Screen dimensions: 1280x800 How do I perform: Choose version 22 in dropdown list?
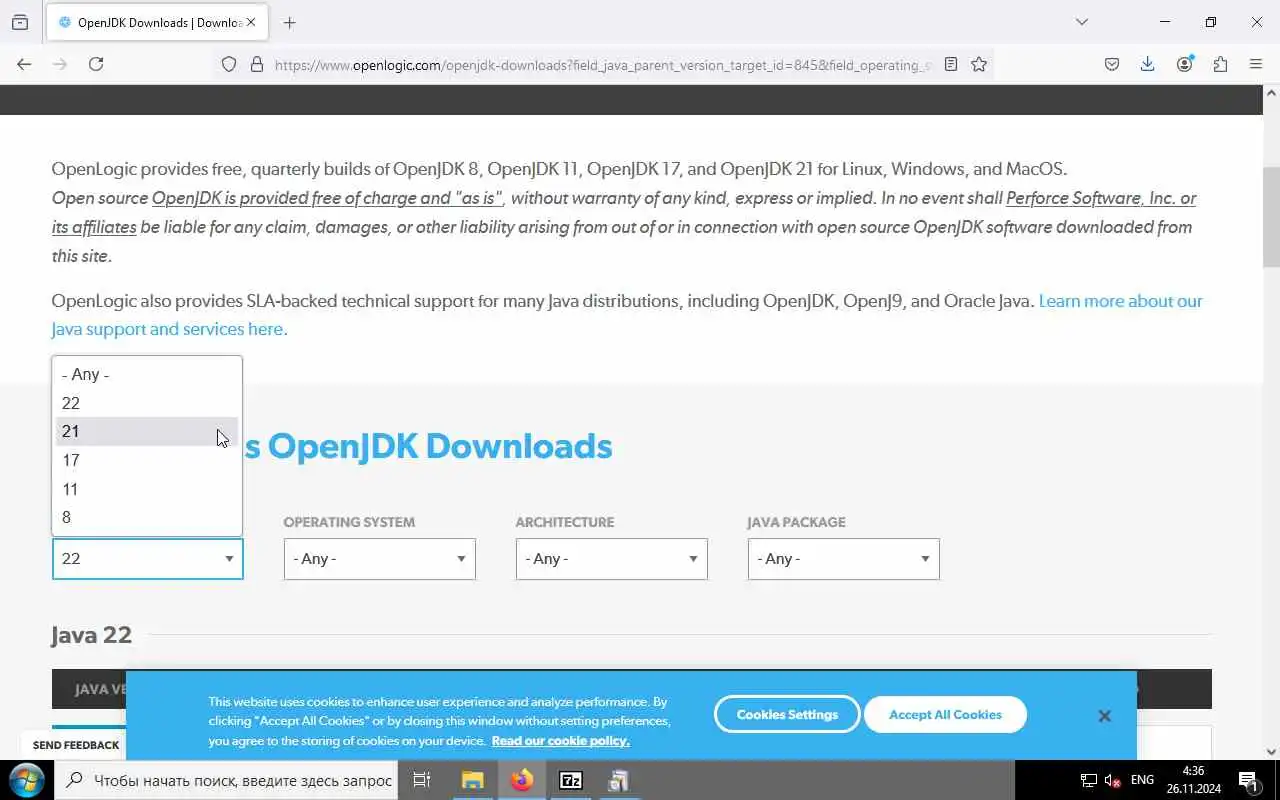click(x=147, y=403)
